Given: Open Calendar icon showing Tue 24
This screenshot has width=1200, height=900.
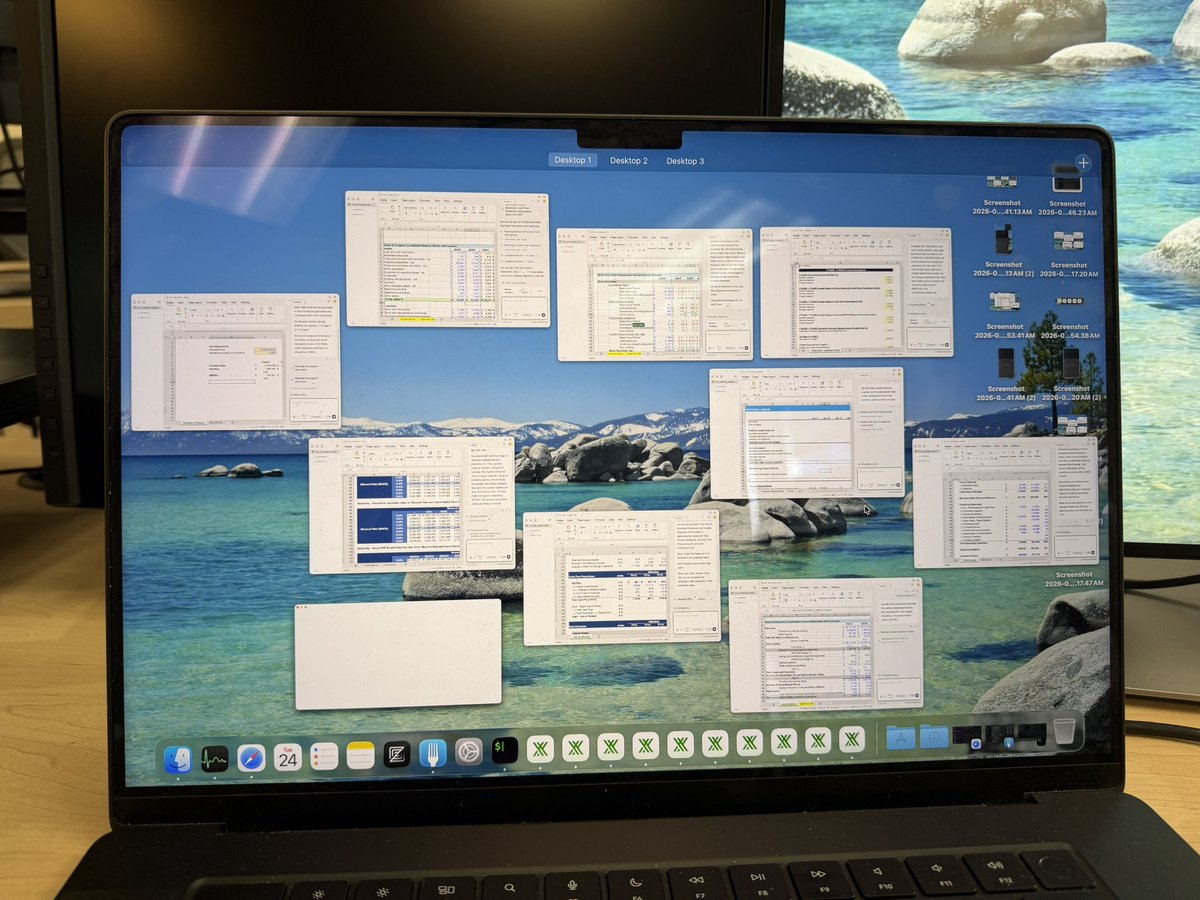Looking at the screenshot, I should (x=288, y=758).
